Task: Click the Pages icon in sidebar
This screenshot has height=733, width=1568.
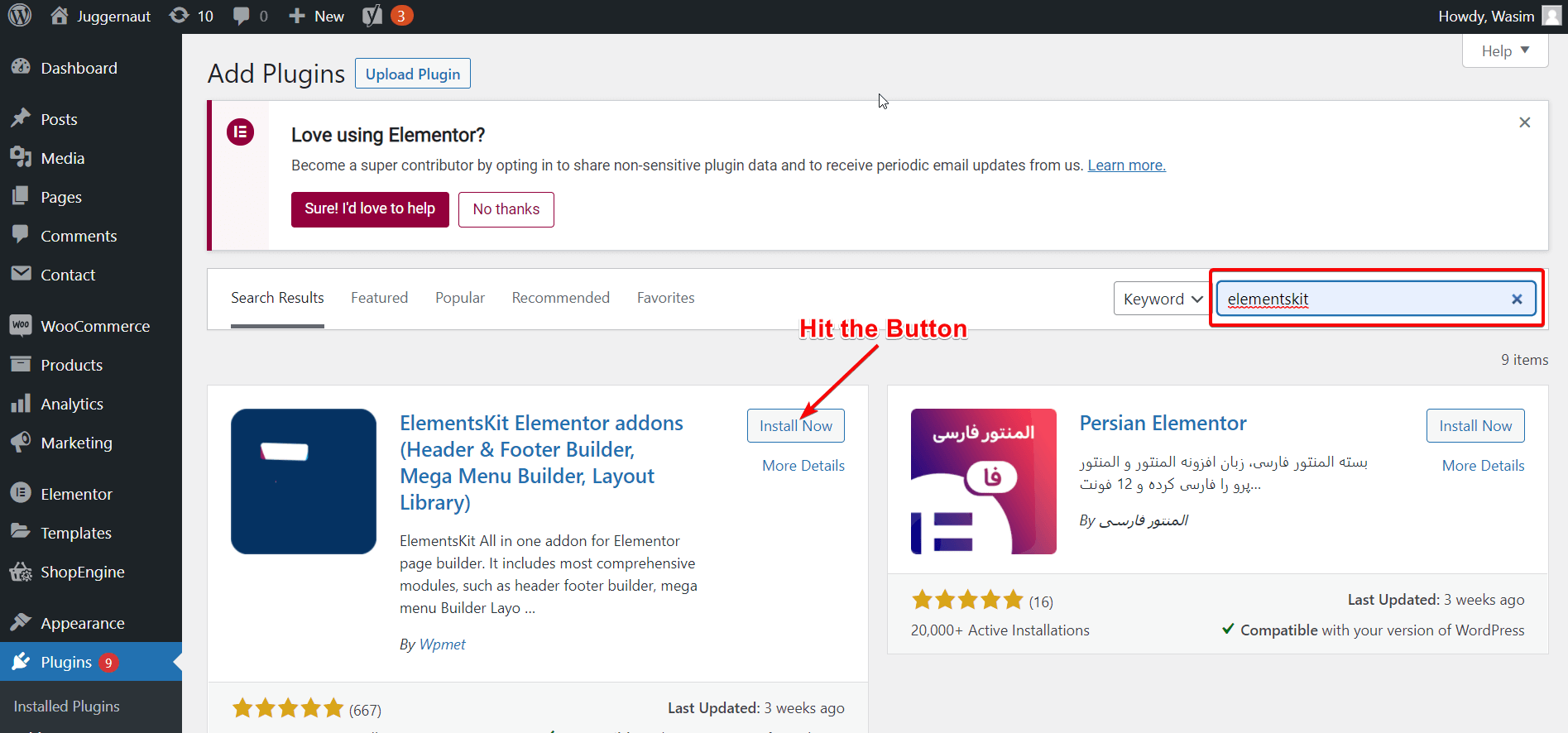Action: (21, 197)
